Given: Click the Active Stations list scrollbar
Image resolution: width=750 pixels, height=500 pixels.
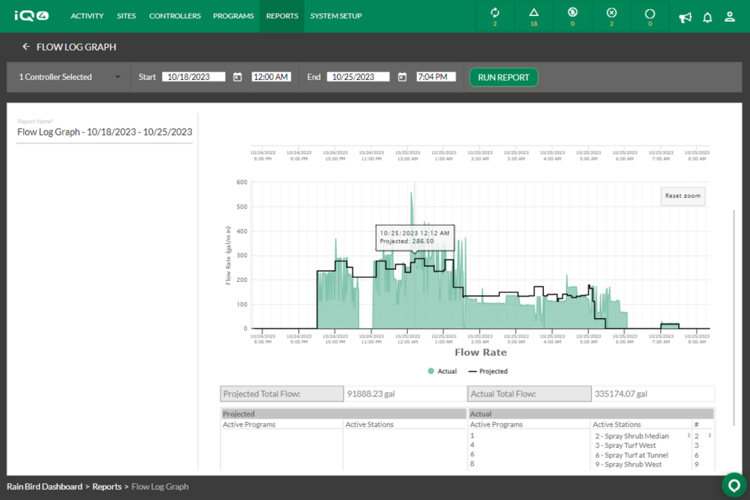Looking at the screenshot, I should pyautogui.click(x=688, y=435).
